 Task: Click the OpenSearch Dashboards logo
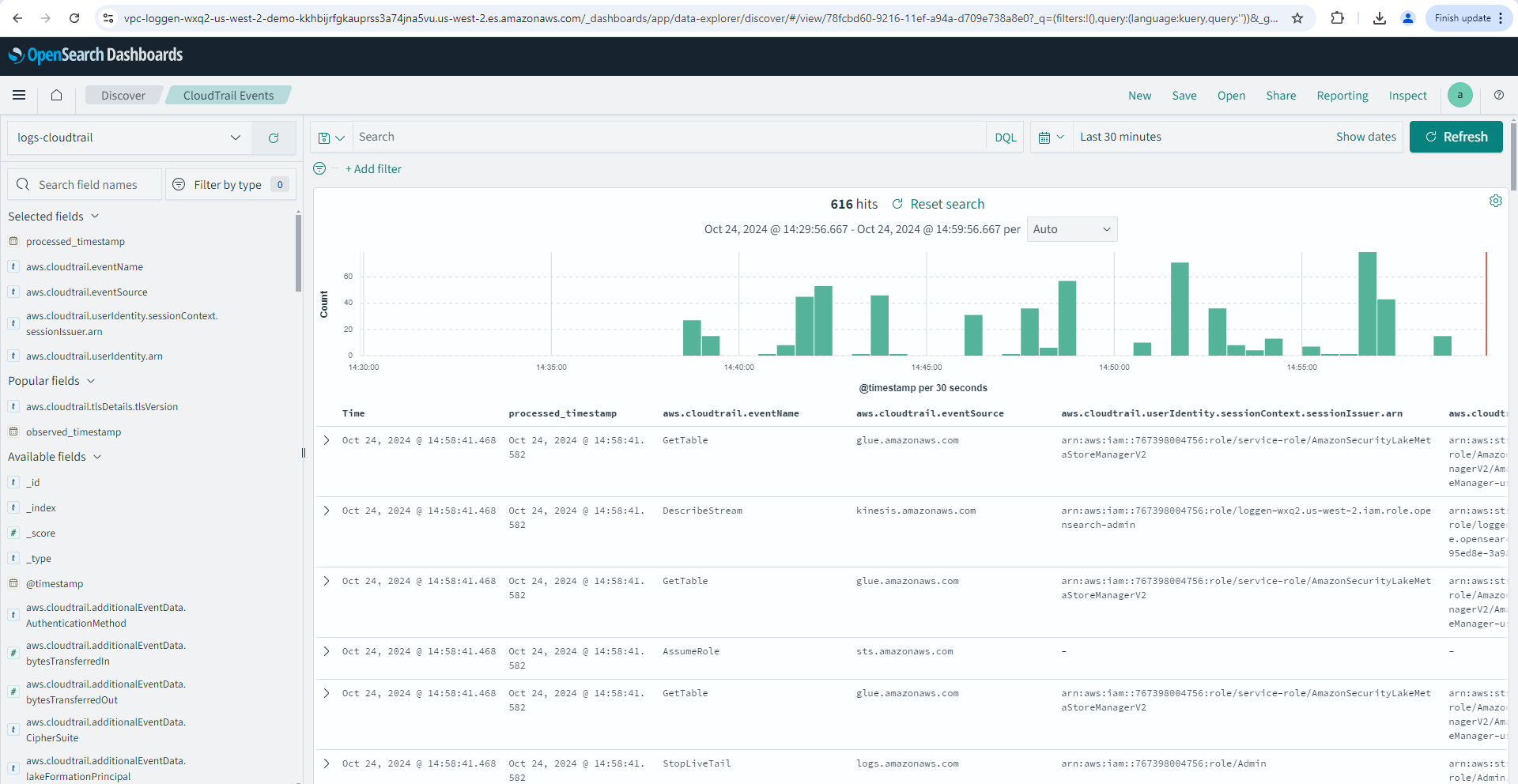click(96, 55)
